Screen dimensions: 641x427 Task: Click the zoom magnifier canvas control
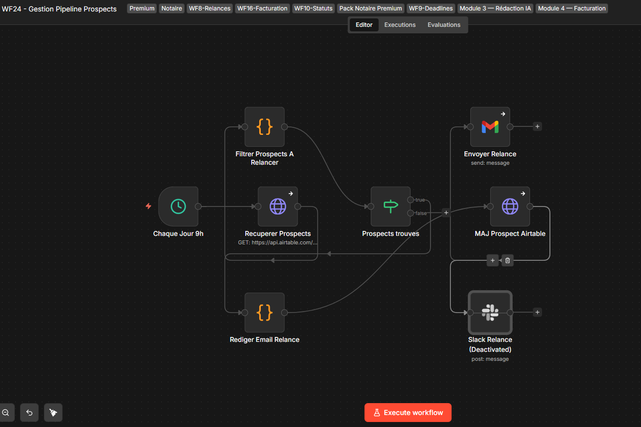[6, 412]
